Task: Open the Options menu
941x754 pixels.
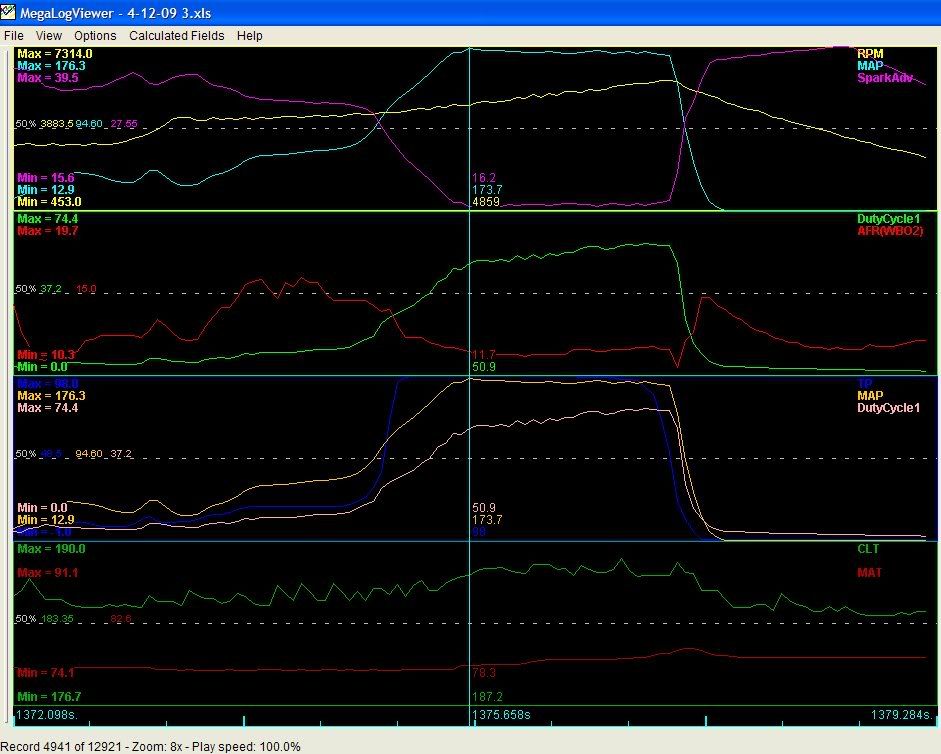Action: (95, 36)
